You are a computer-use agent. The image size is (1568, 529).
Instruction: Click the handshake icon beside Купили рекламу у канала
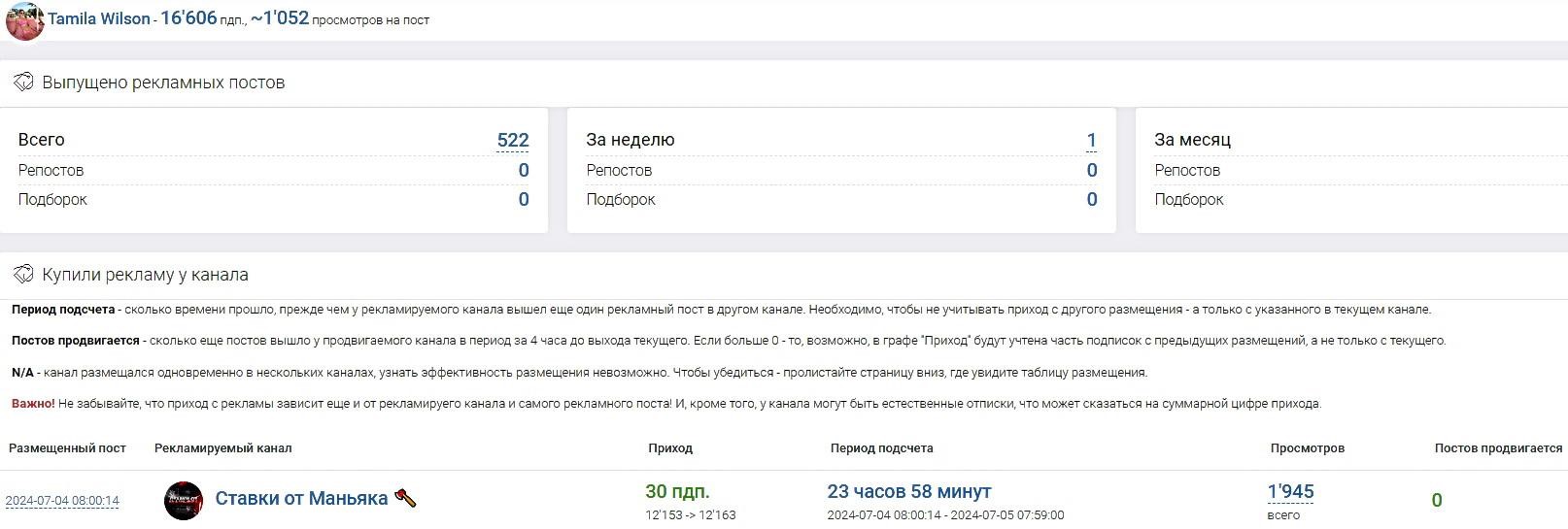(x=23, y=275)
